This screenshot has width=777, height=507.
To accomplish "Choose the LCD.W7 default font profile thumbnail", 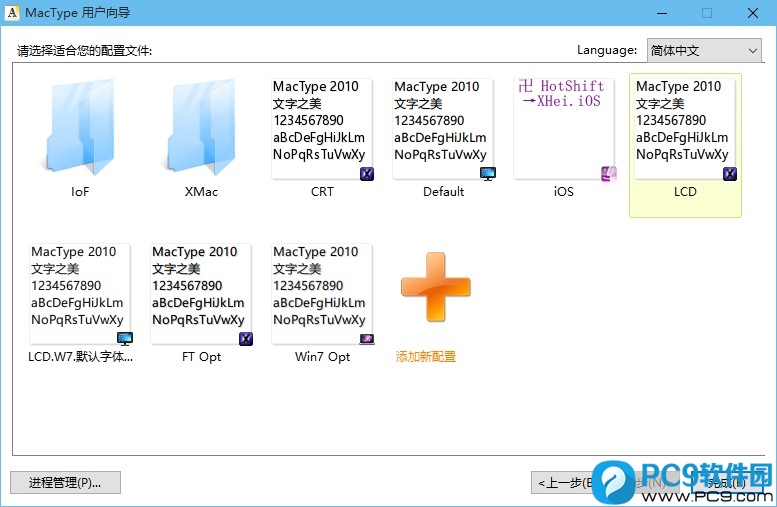I will pos(80,294).
